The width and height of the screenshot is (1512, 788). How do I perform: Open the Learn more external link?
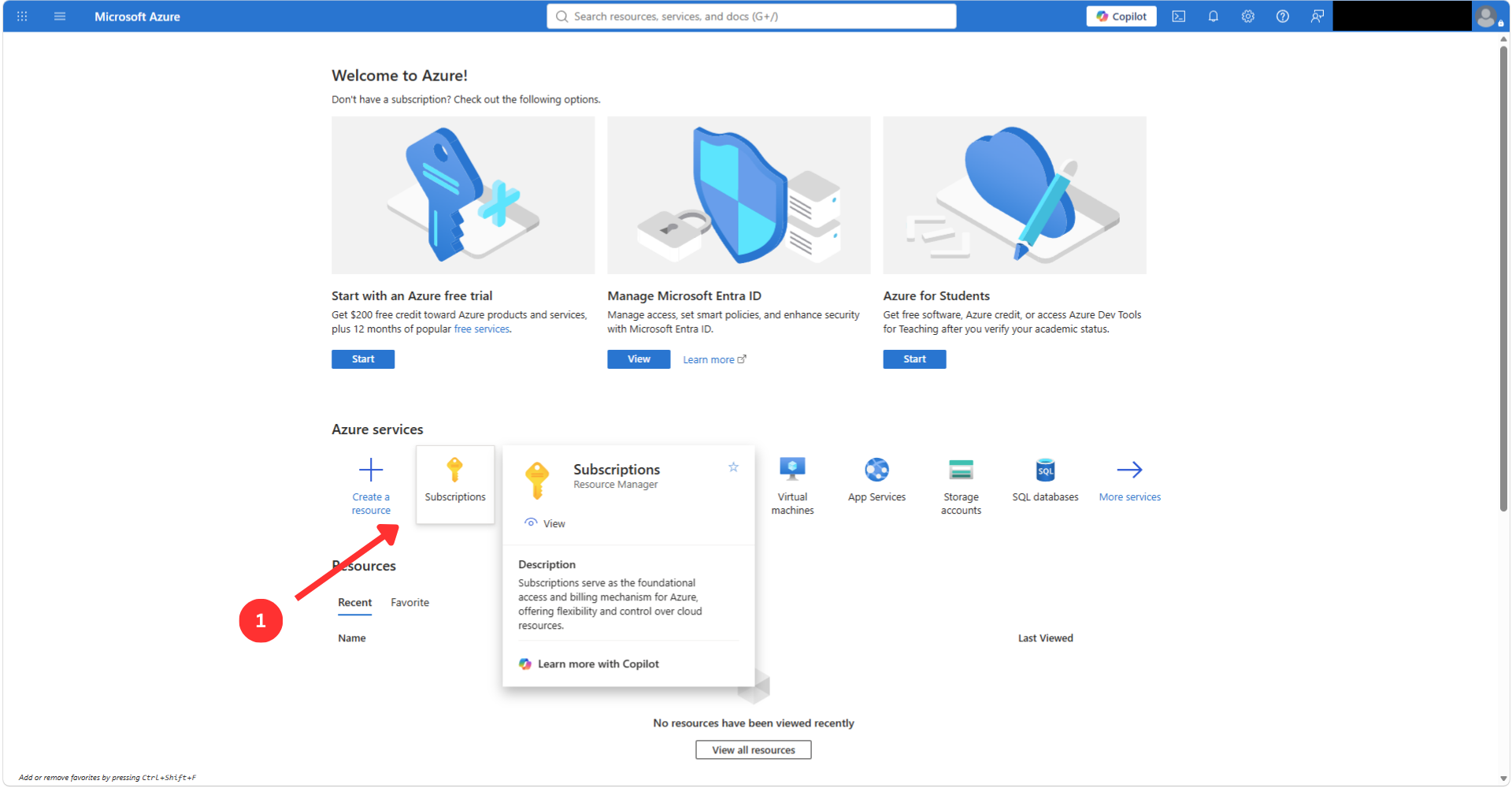(714, 360)
